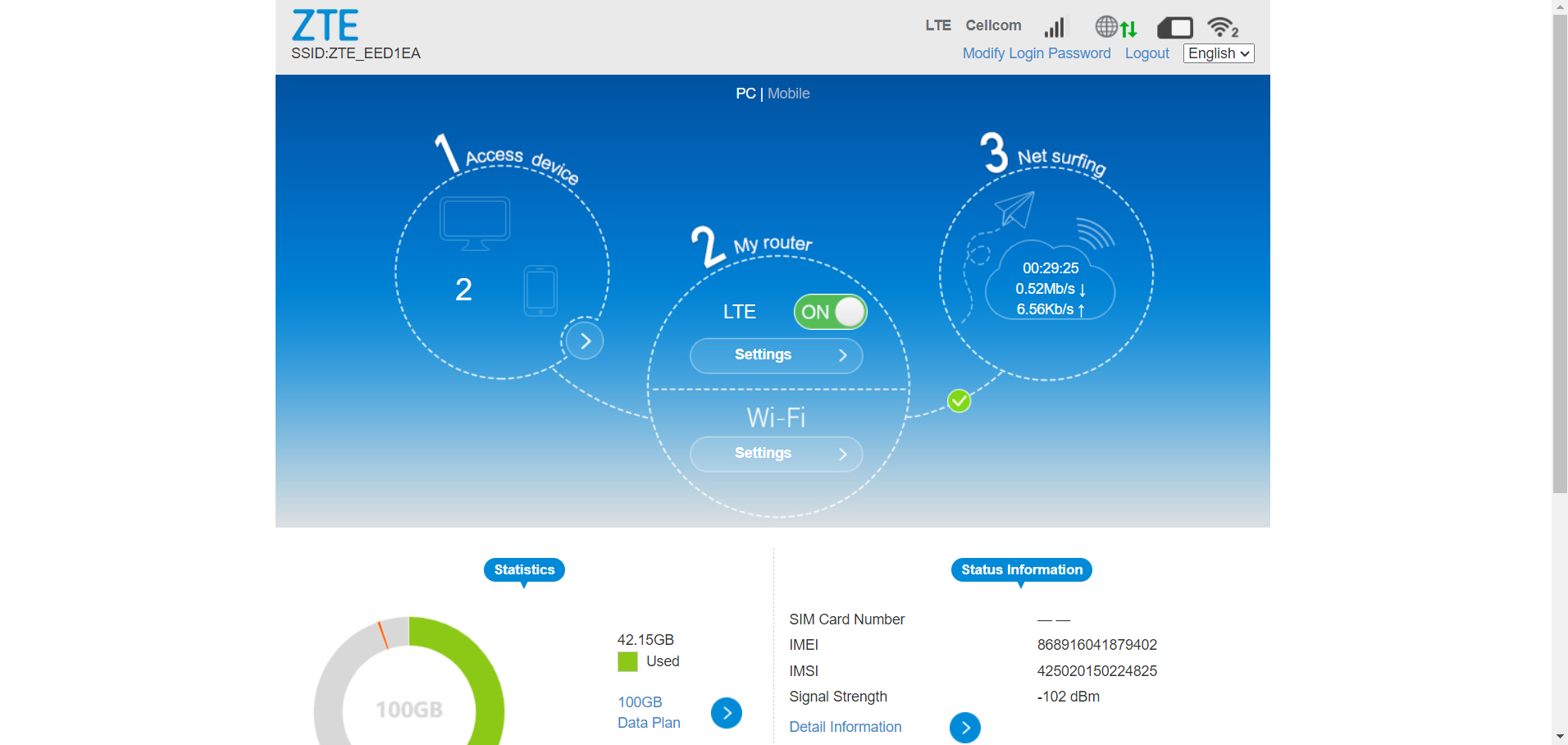The width and height of the screenshot is (1568, 745).
Task: Click the green connection checkmark icon
Action: [x=959, y=400]
